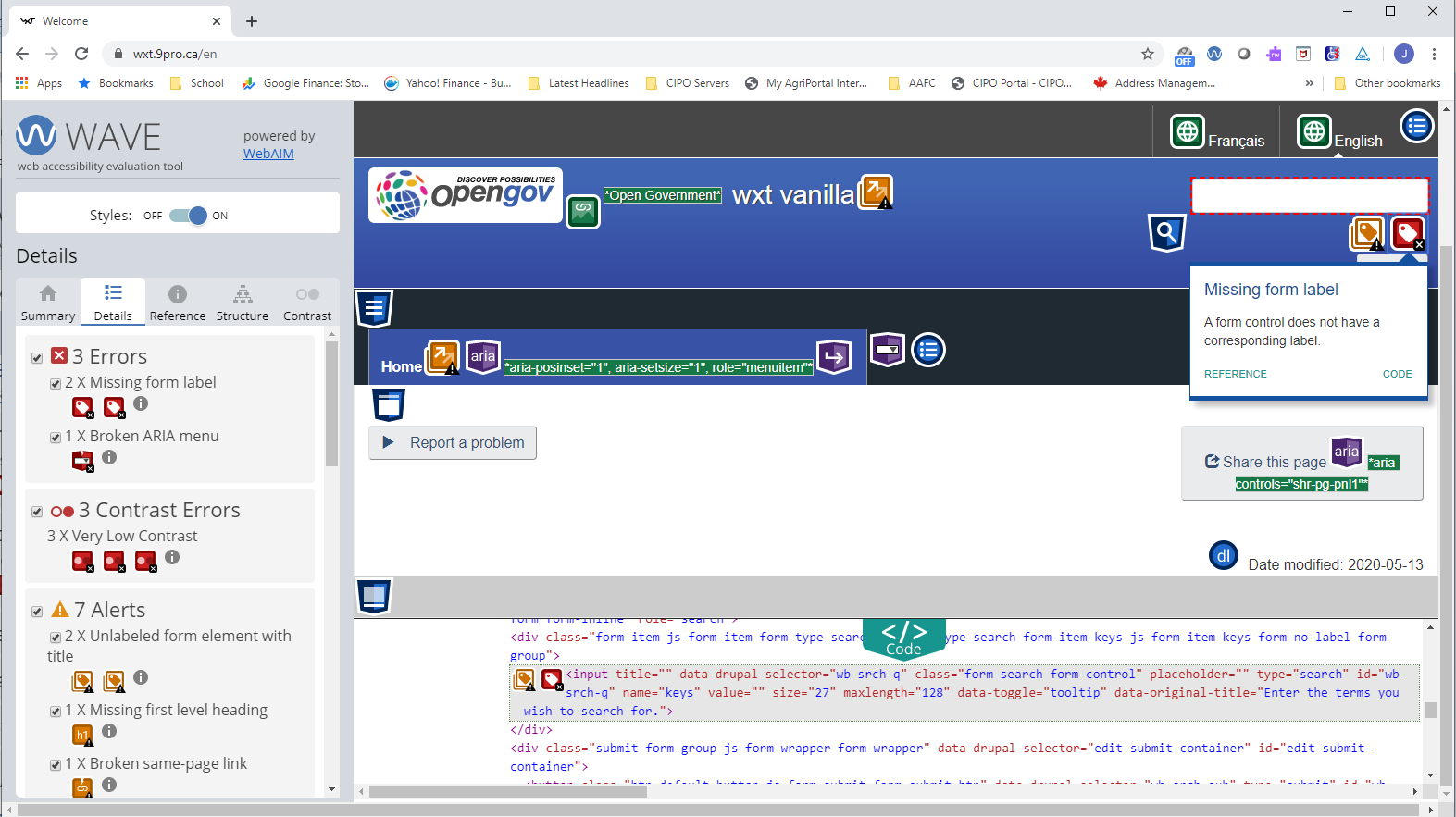Open the Structure tab
The width and height of the screenshot is (1456, 817).
[x=243, y=303]
